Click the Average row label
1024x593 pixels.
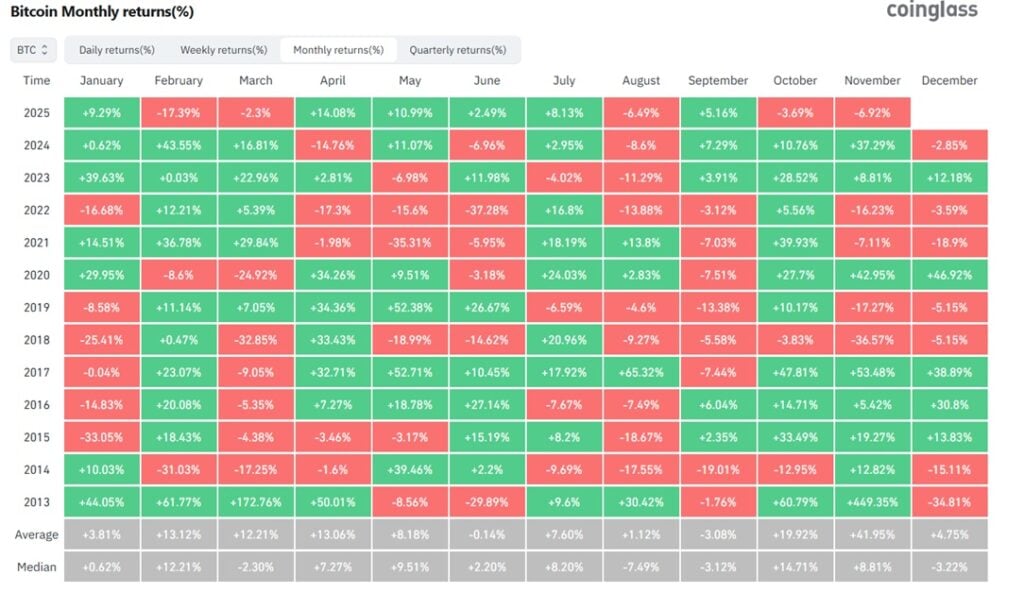coord(37,535)
